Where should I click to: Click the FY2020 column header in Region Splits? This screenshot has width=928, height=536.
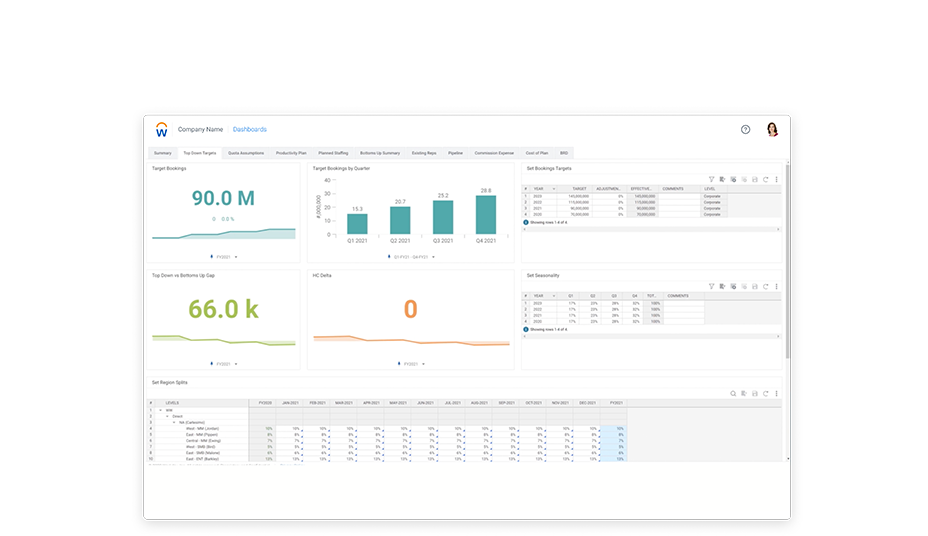click(x=265, y=403)
